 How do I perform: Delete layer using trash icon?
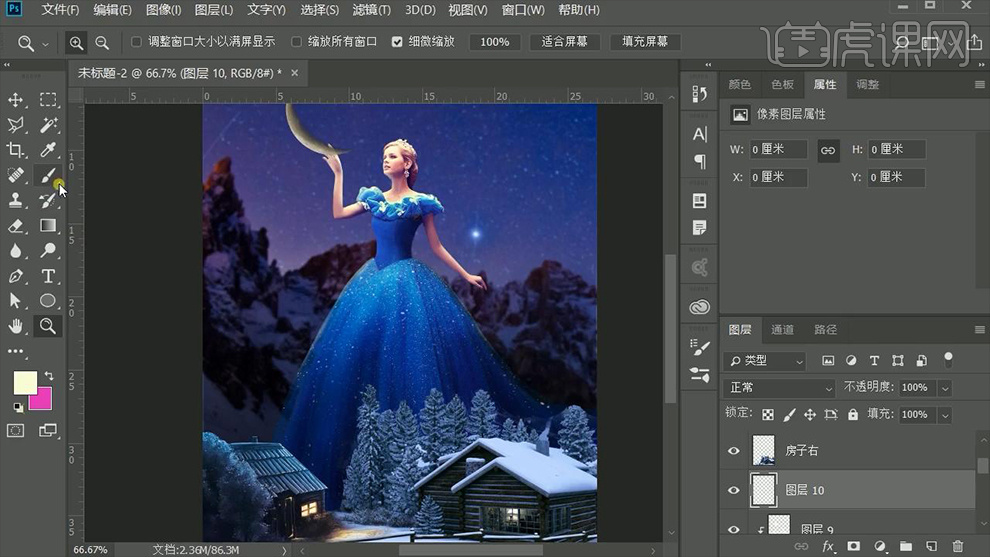point(957,546)
